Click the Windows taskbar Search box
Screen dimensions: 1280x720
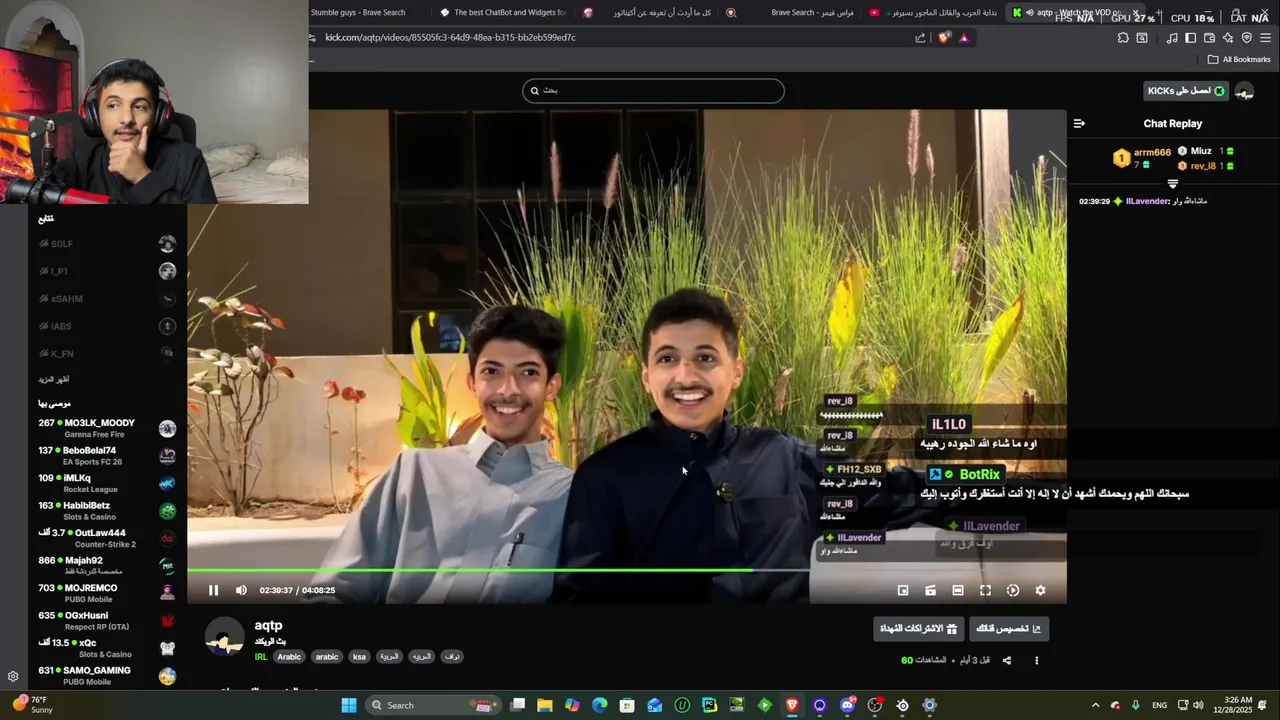click(433, 705)
